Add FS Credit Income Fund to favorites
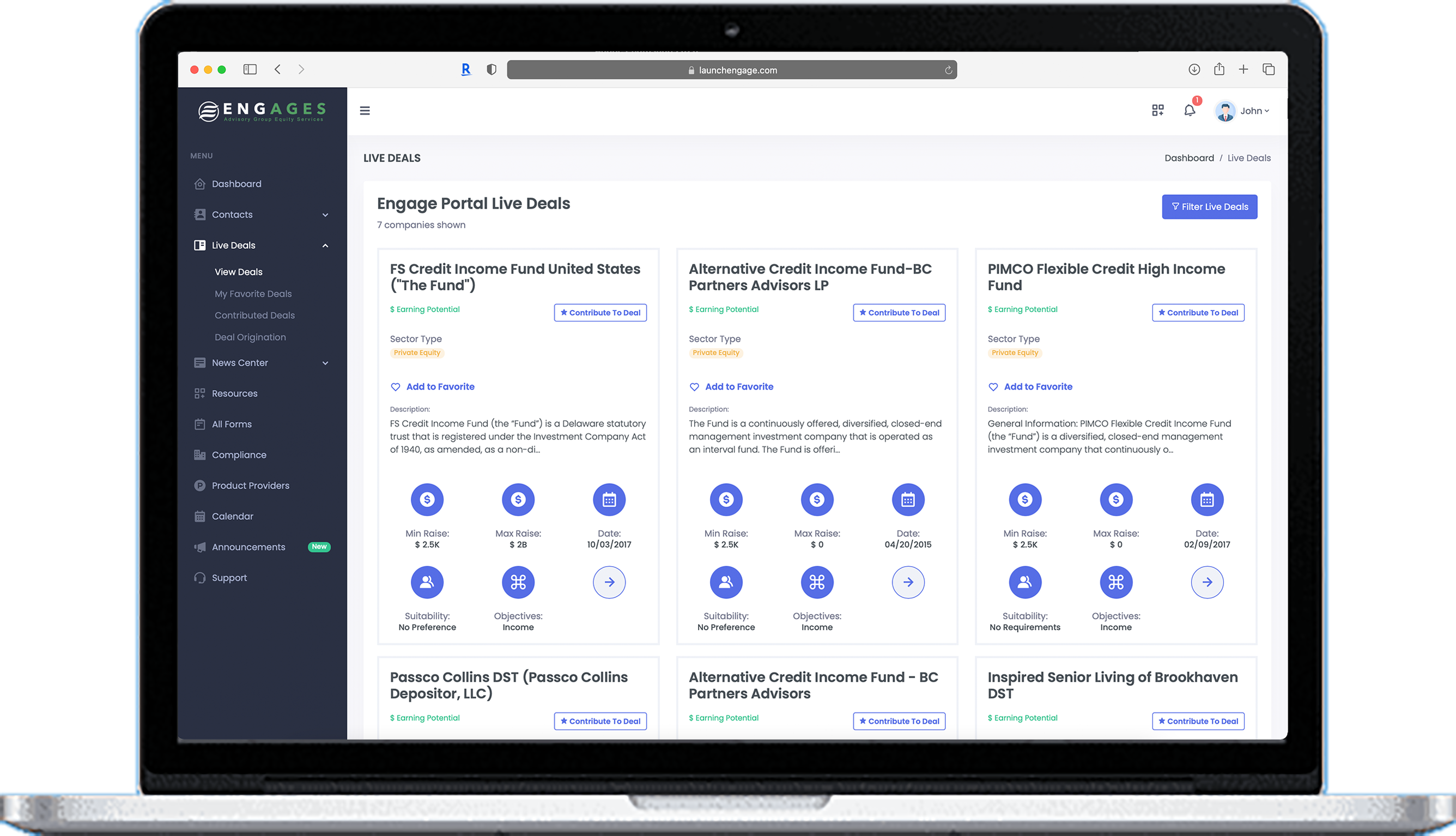 [x=433, y=386]
